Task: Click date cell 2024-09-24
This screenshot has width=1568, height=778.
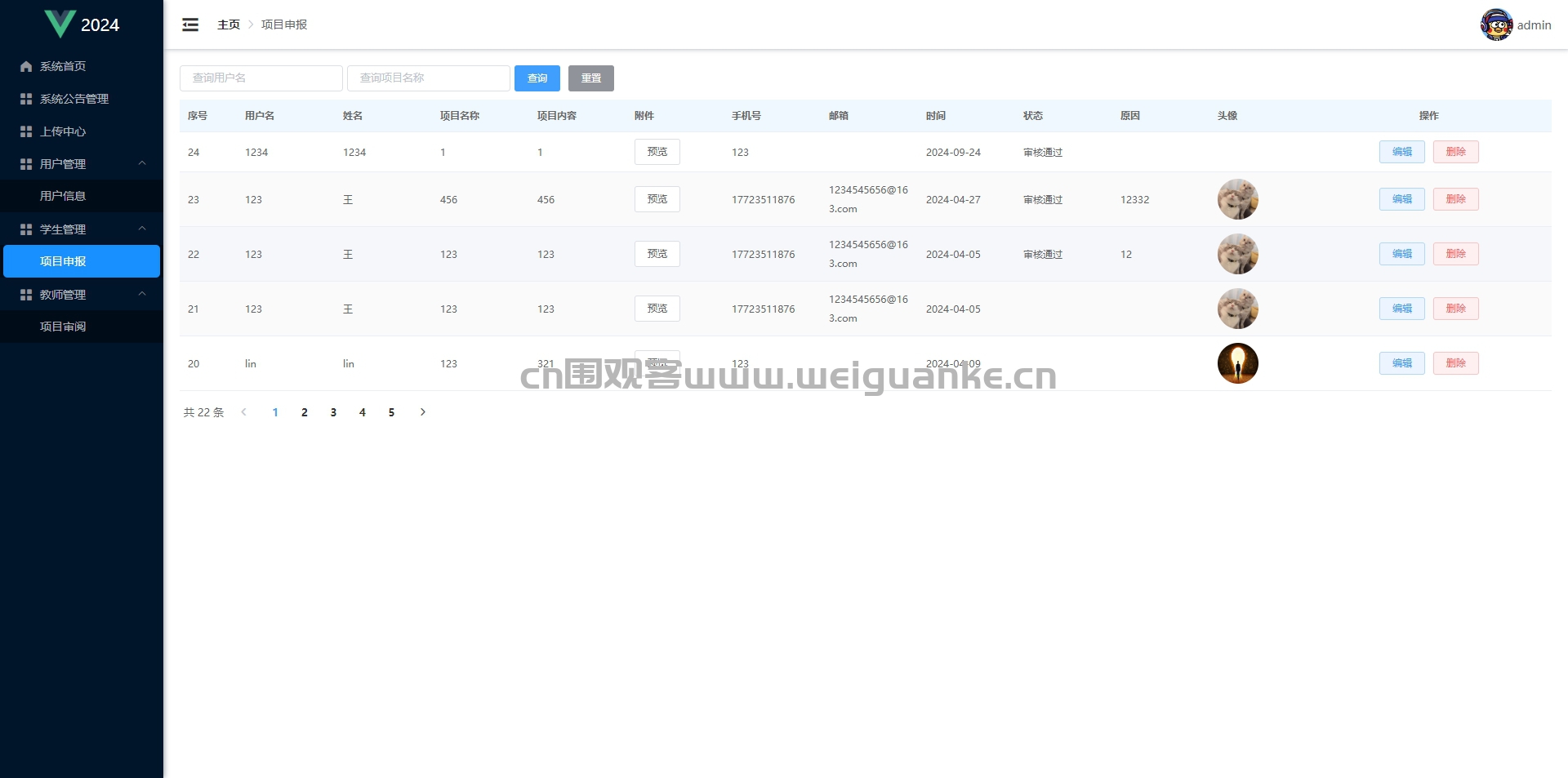Action: click(x=953, y=153)
